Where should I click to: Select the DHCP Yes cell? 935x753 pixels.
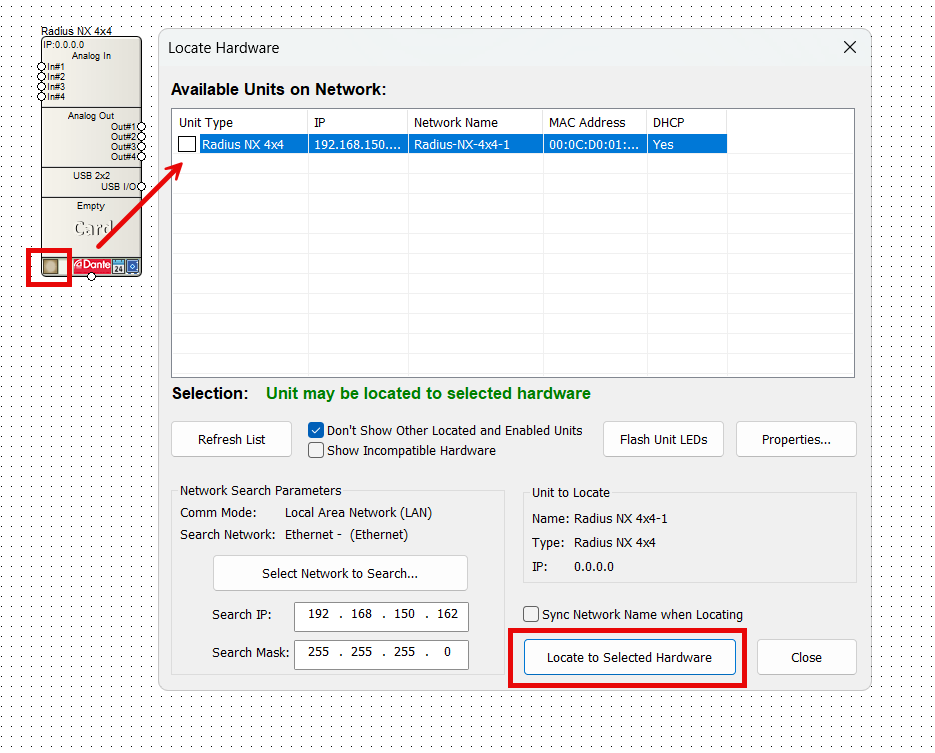pyautogui.click(x=686, y=144)
